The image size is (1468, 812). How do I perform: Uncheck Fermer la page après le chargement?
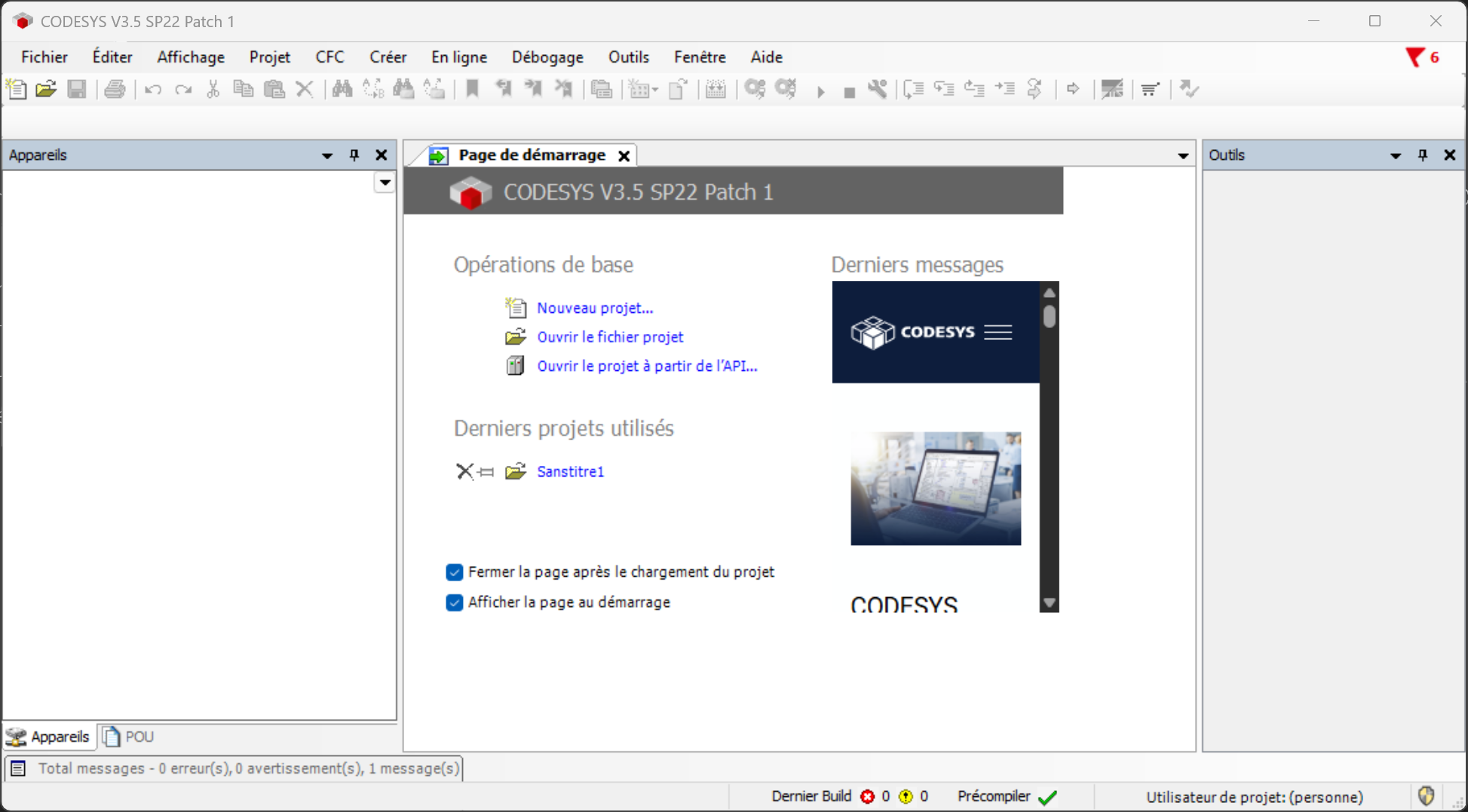[454, 572]
